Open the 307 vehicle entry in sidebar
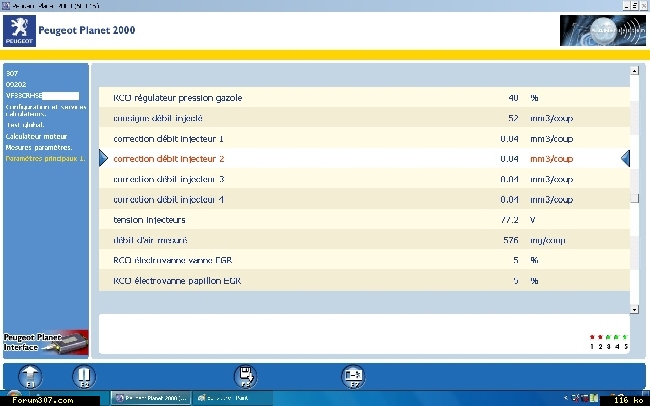The width and height of the screenshot is (650, 406). (12, 73)
